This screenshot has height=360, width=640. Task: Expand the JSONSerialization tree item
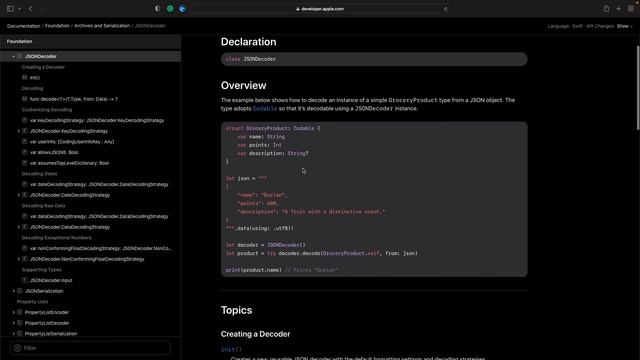click(13, 291)
